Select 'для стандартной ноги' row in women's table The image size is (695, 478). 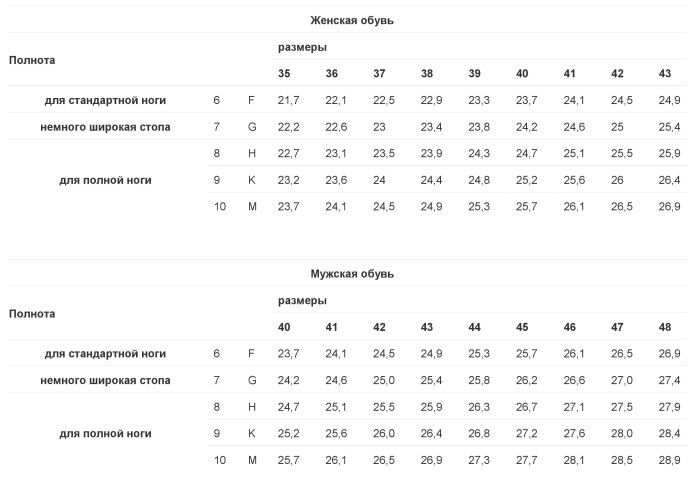coord(348,100)
